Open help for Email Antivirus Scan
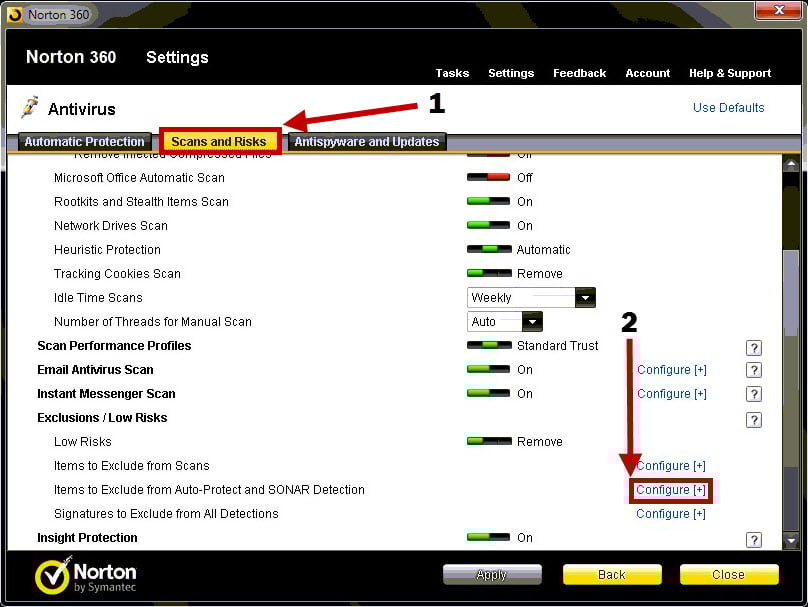 (x=754, y=370)
